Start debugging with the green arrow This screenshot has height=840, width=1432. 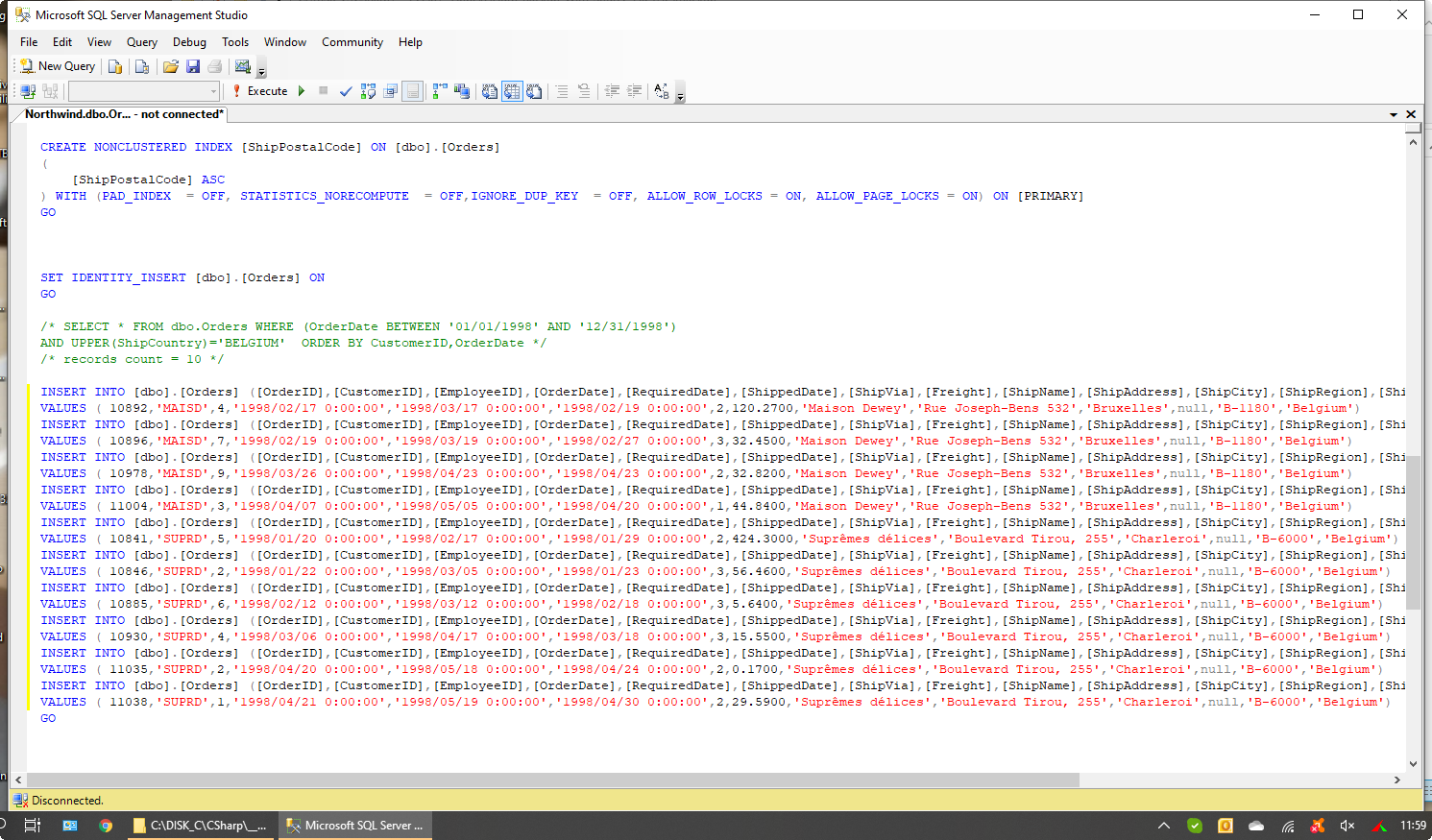(302, 91)
